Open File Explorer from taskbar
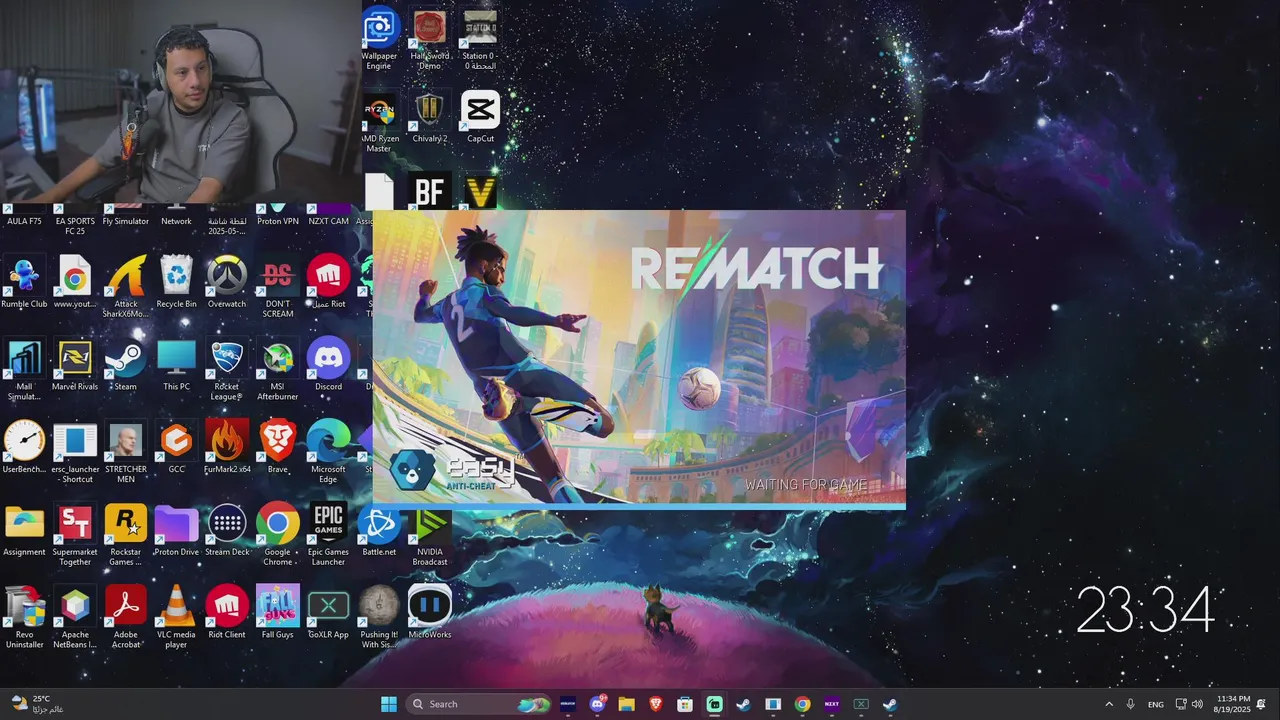The image size is (1280, 720). (627, 704)
